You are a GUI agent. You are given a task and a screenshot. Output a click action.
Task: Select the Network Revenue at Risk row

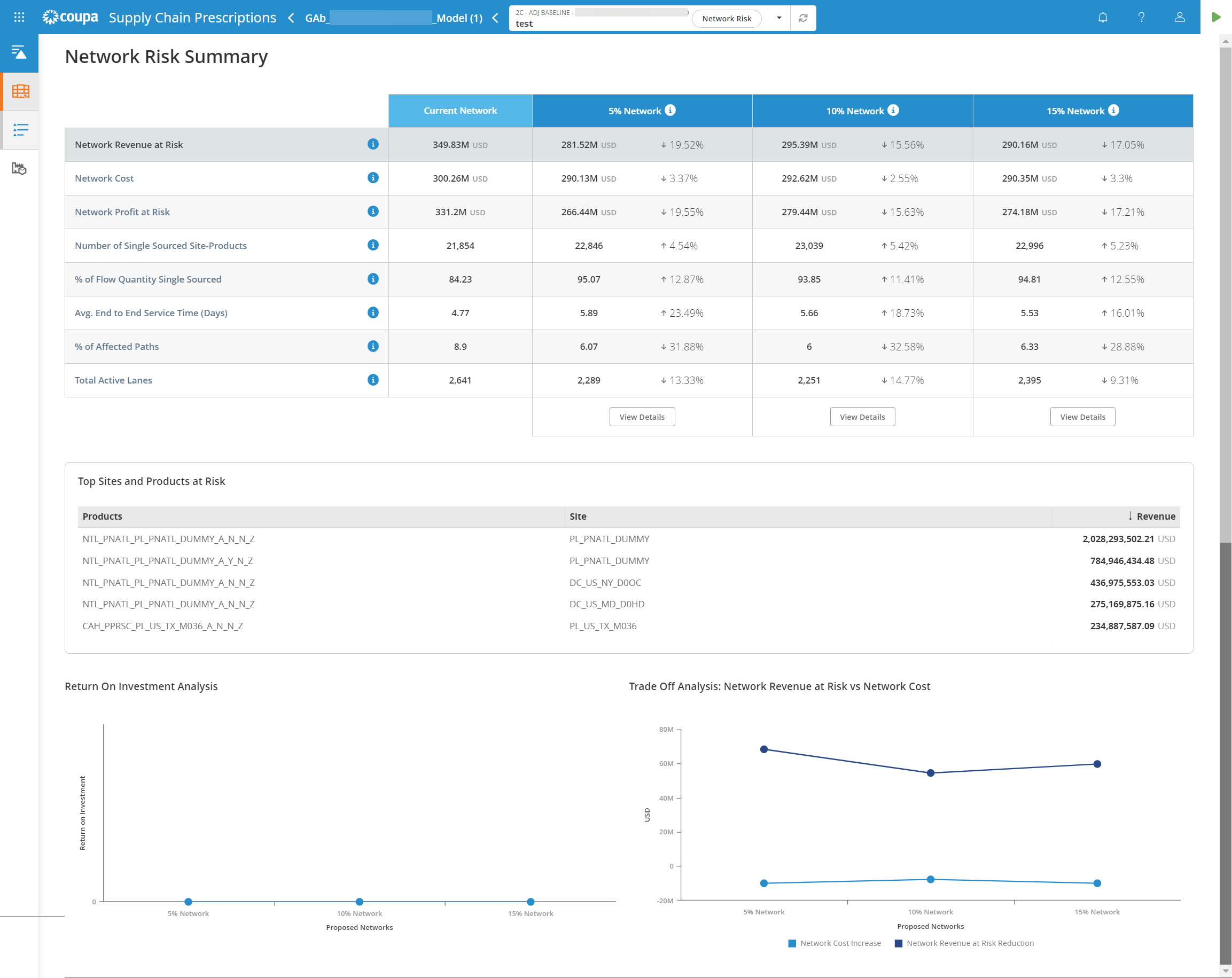click(629, 145)
